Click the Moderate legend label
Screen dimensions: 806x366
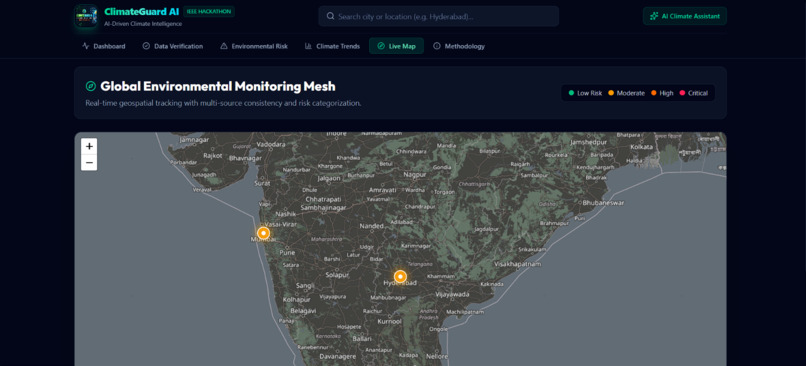(631, 93)
